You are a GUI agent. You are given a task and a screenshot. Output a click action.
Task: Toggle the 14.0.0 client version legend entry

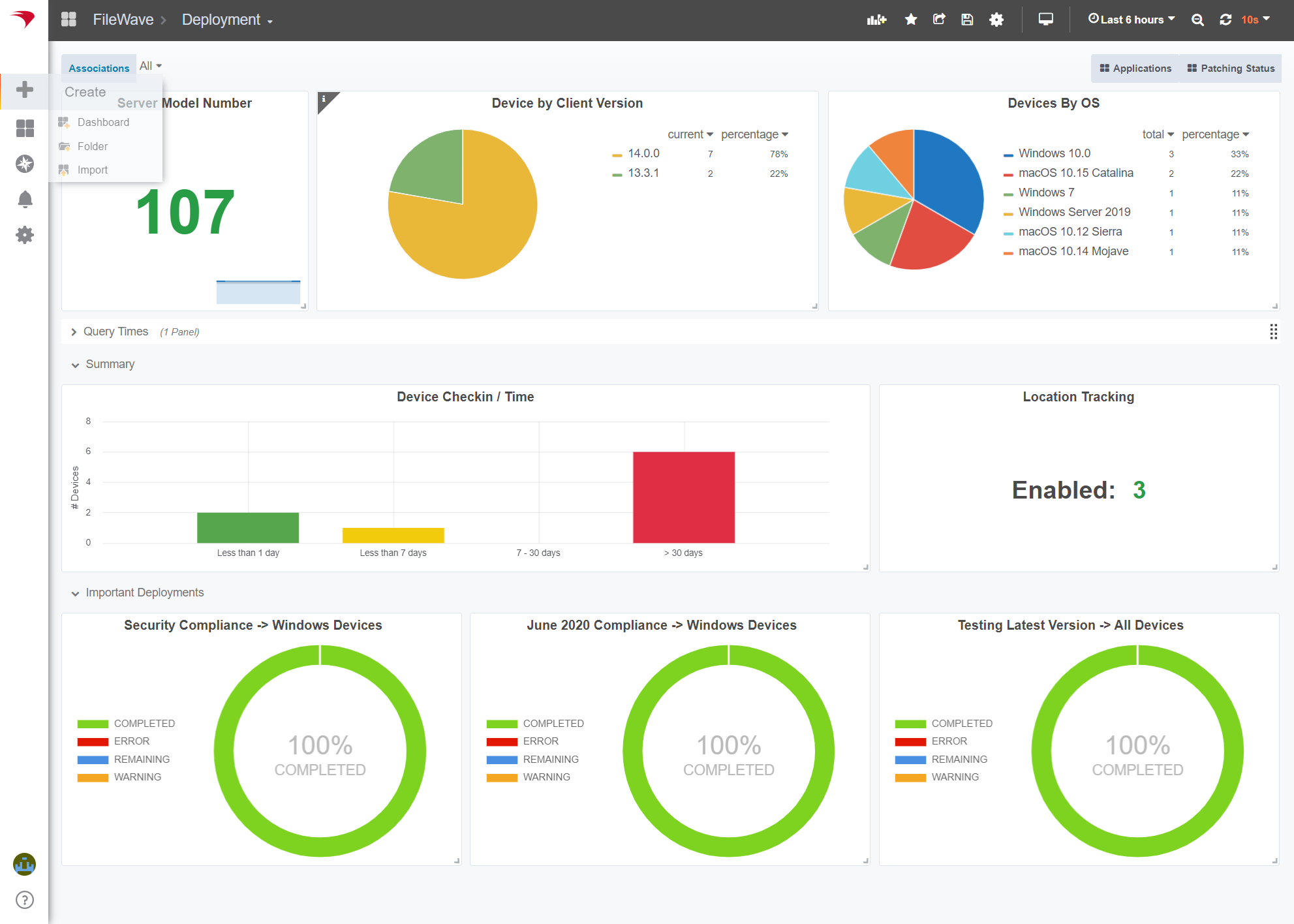pyautogui.click(x=643, y=153)
